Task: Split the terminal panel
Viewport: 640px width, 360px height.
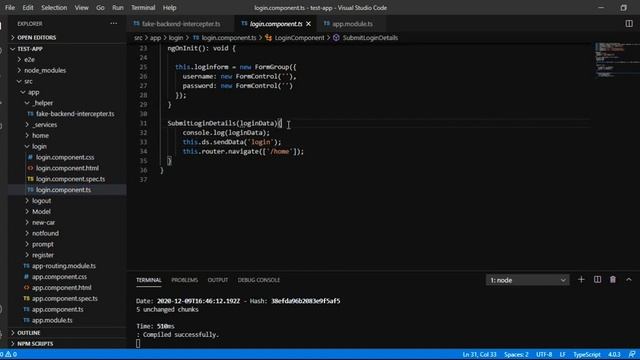Action: pos(597,280)
